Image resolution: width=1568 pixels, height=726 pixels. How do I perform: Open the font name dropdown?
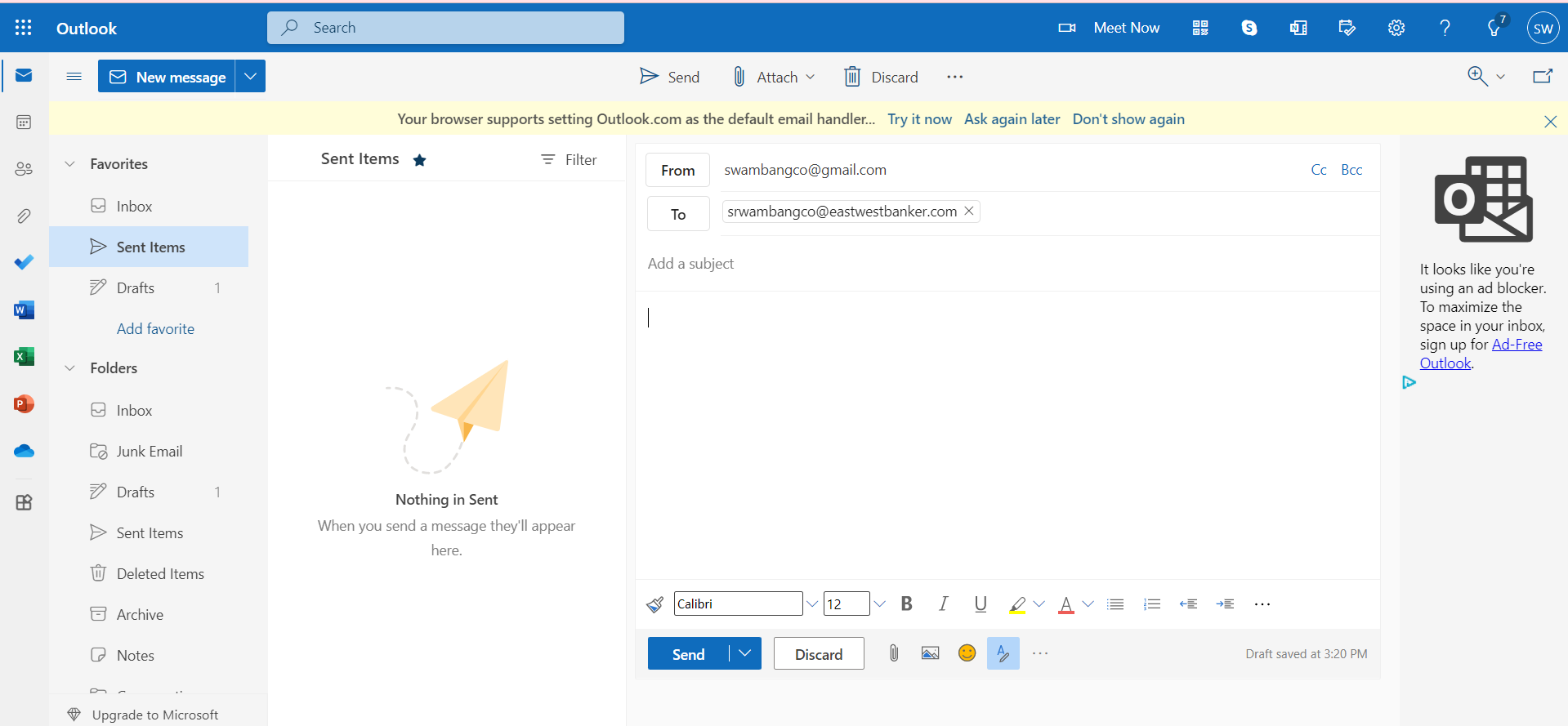click(x=812, y=604)
